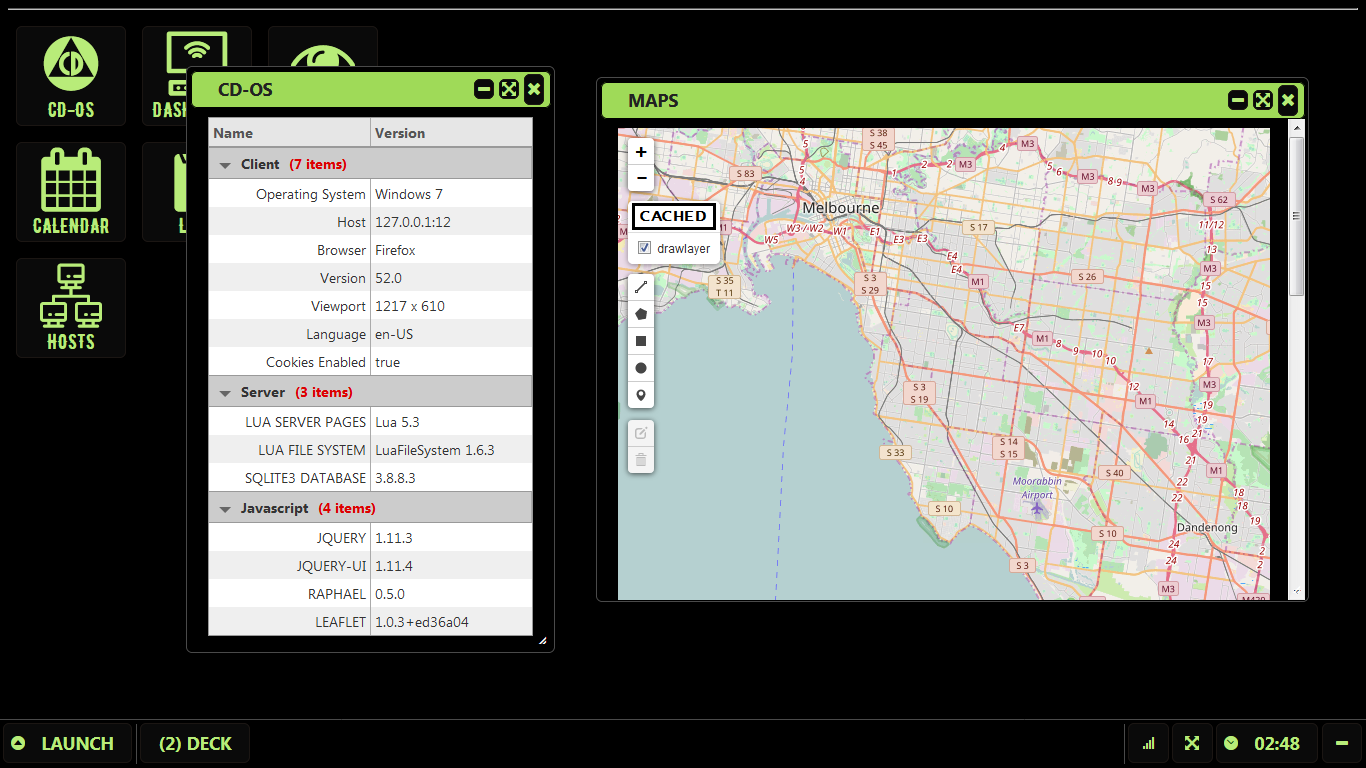The height and width of the screenshot is (768, 1366).
Task: Click the Maps window vertical scrollbar
Action: coord(1296,216)
